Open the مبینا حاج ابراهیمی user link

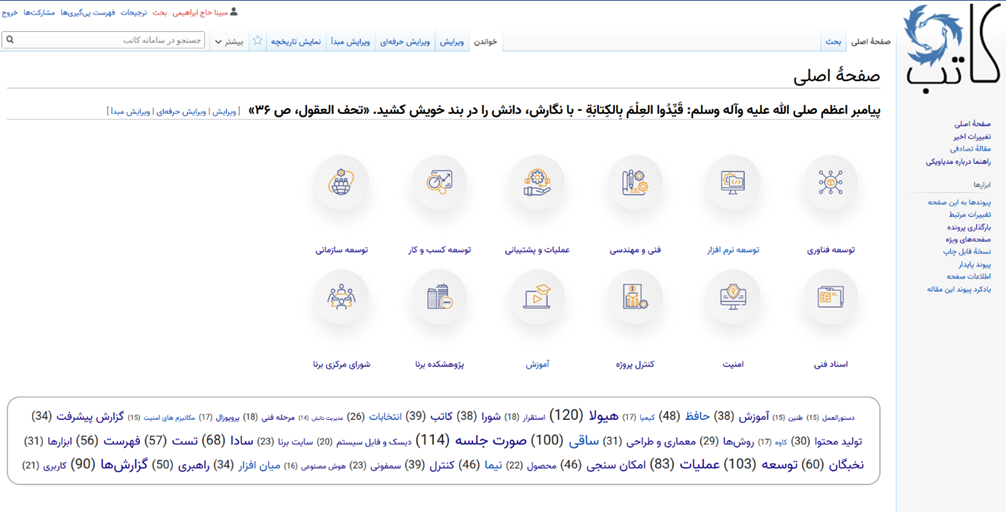tap(200, 12)
